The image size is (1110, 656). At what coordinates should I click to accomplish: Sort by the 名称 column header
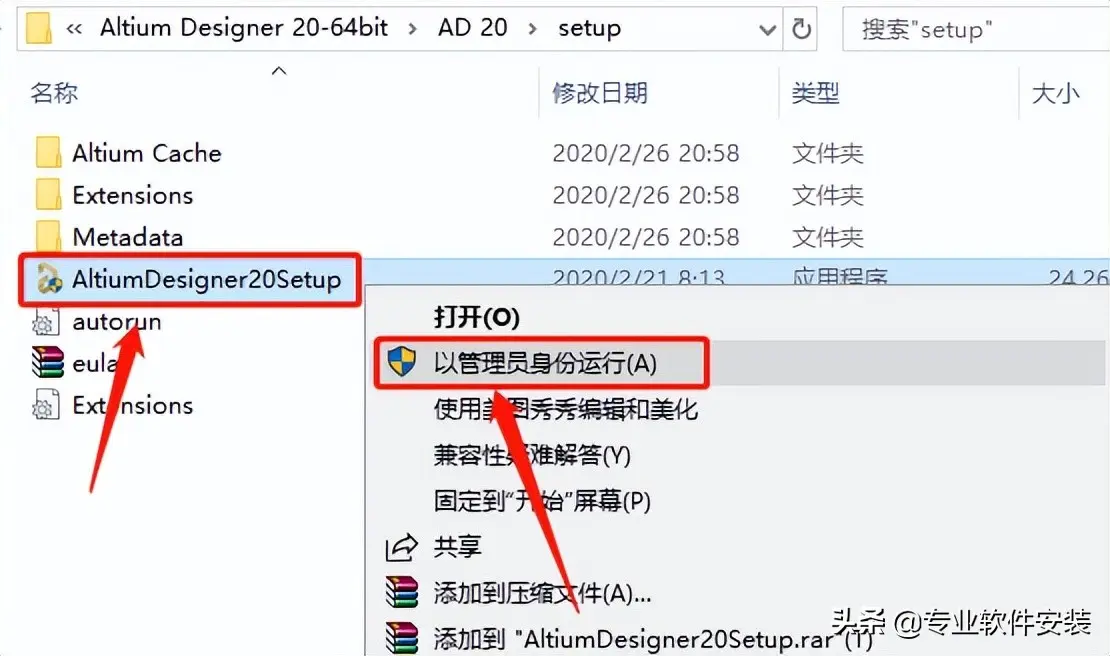(54, 93)
